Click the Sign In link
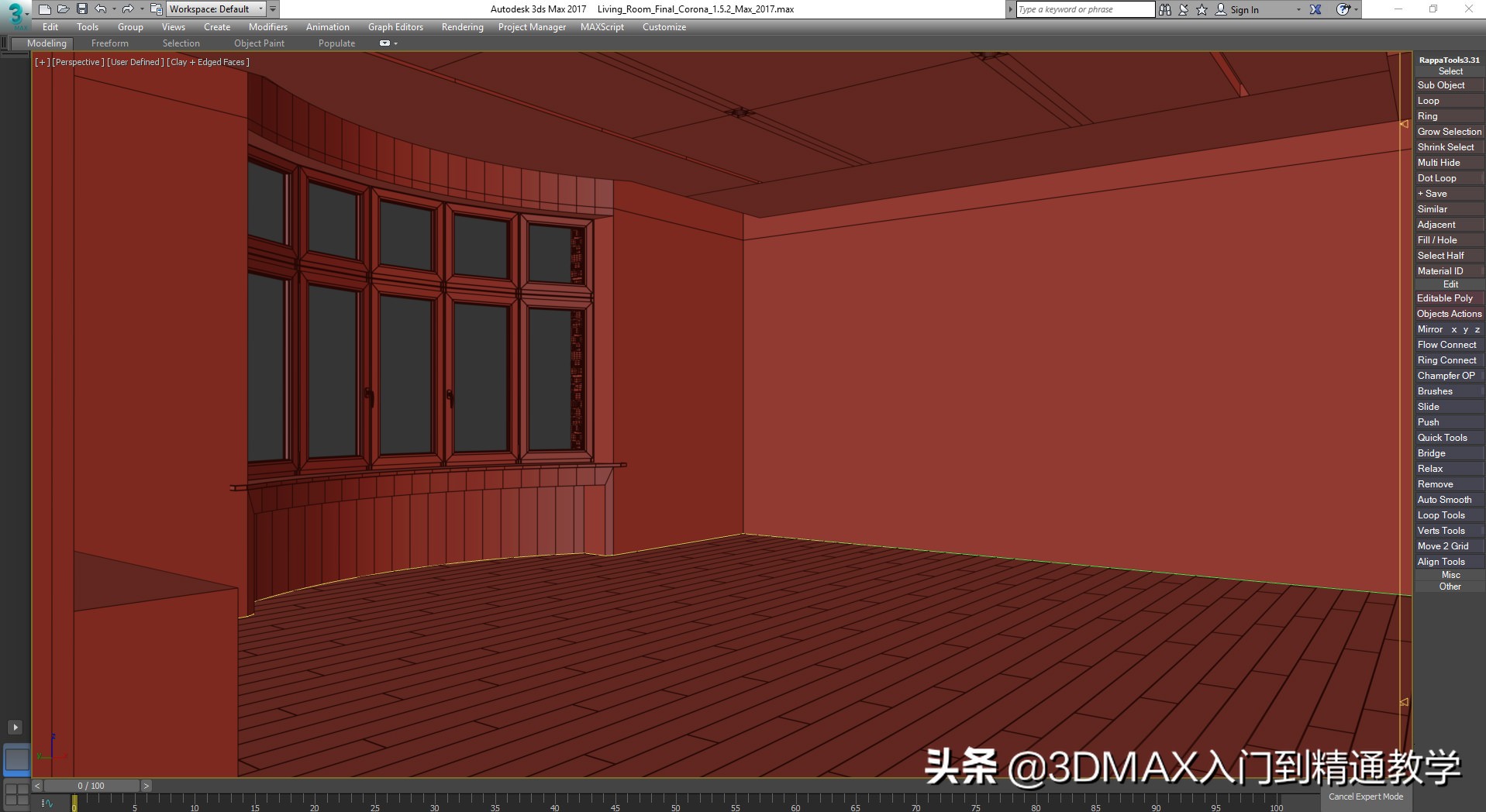 click(x=1244, y=10)
